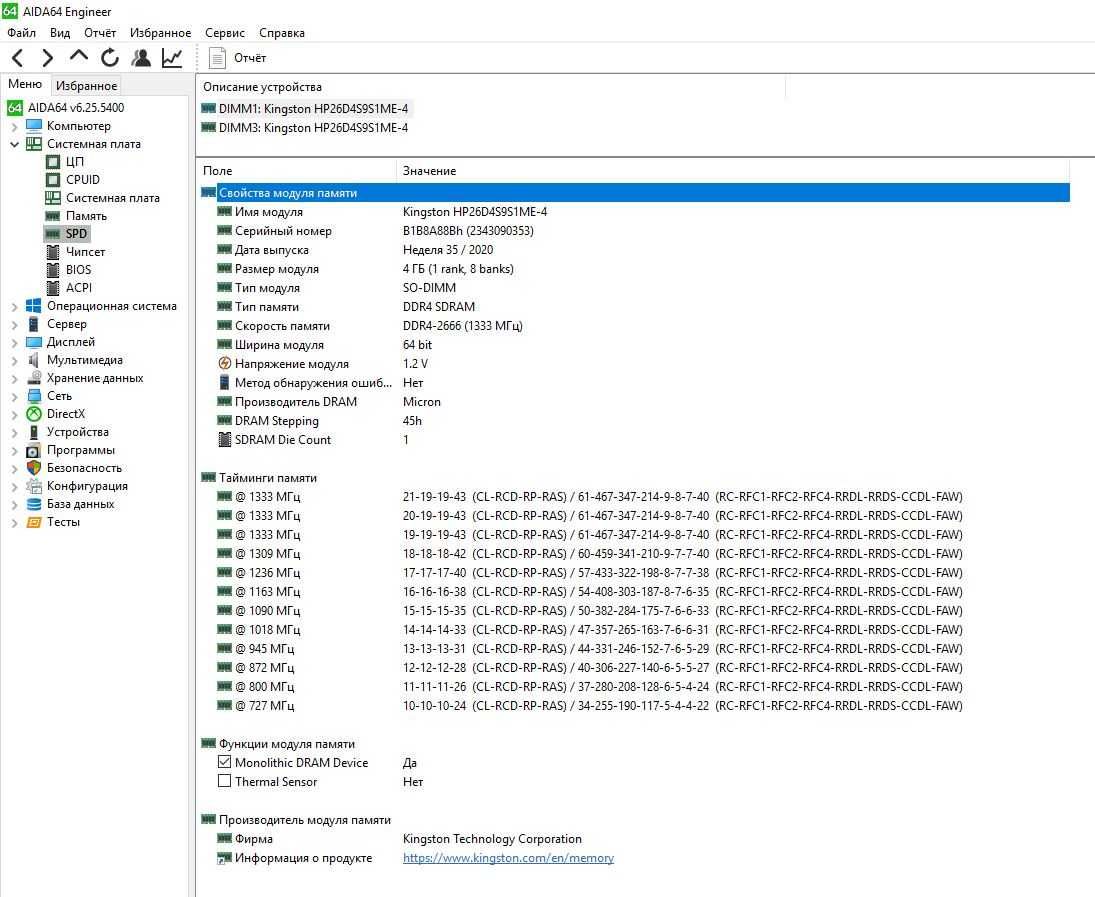Open the Отчёт menu in menu bar
Screen dimensions: 1095x897
(x=100, y=33)
